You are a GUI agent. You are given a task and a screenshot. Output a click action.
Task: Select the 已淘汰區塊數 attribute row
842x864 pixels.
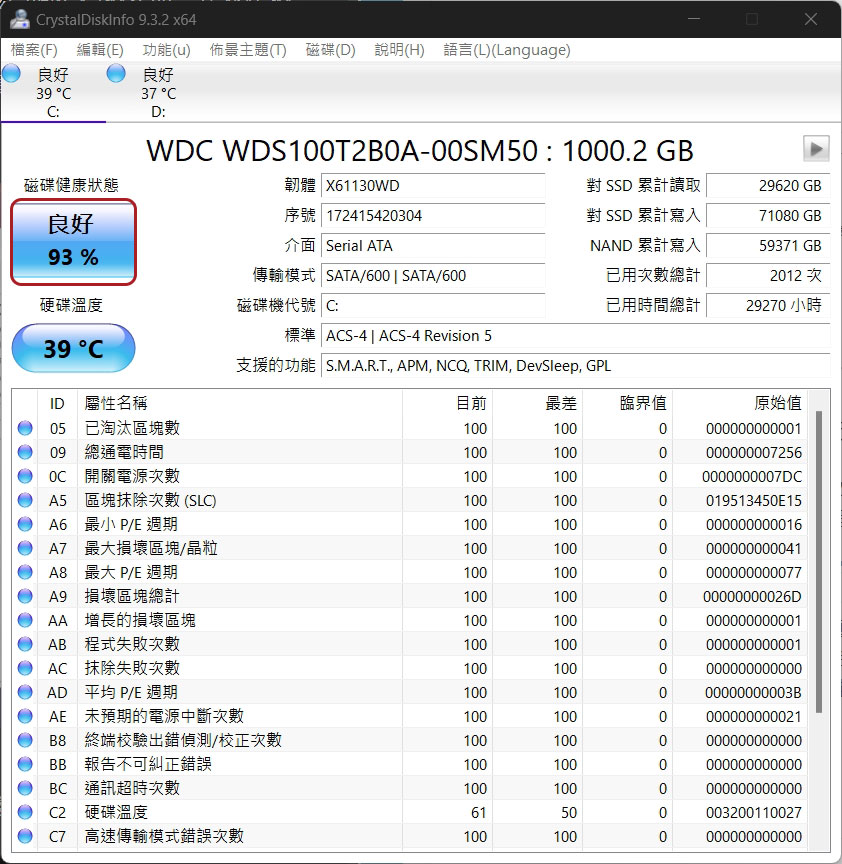tap(409, 428)
